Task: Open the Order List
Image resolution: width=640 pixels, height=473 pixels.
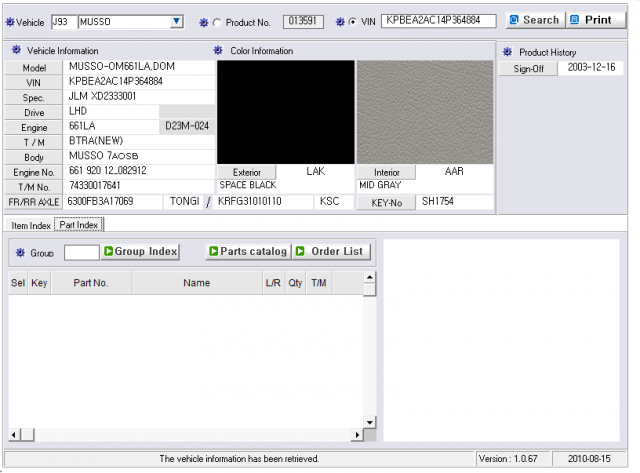Action: [x=331, y=251]
